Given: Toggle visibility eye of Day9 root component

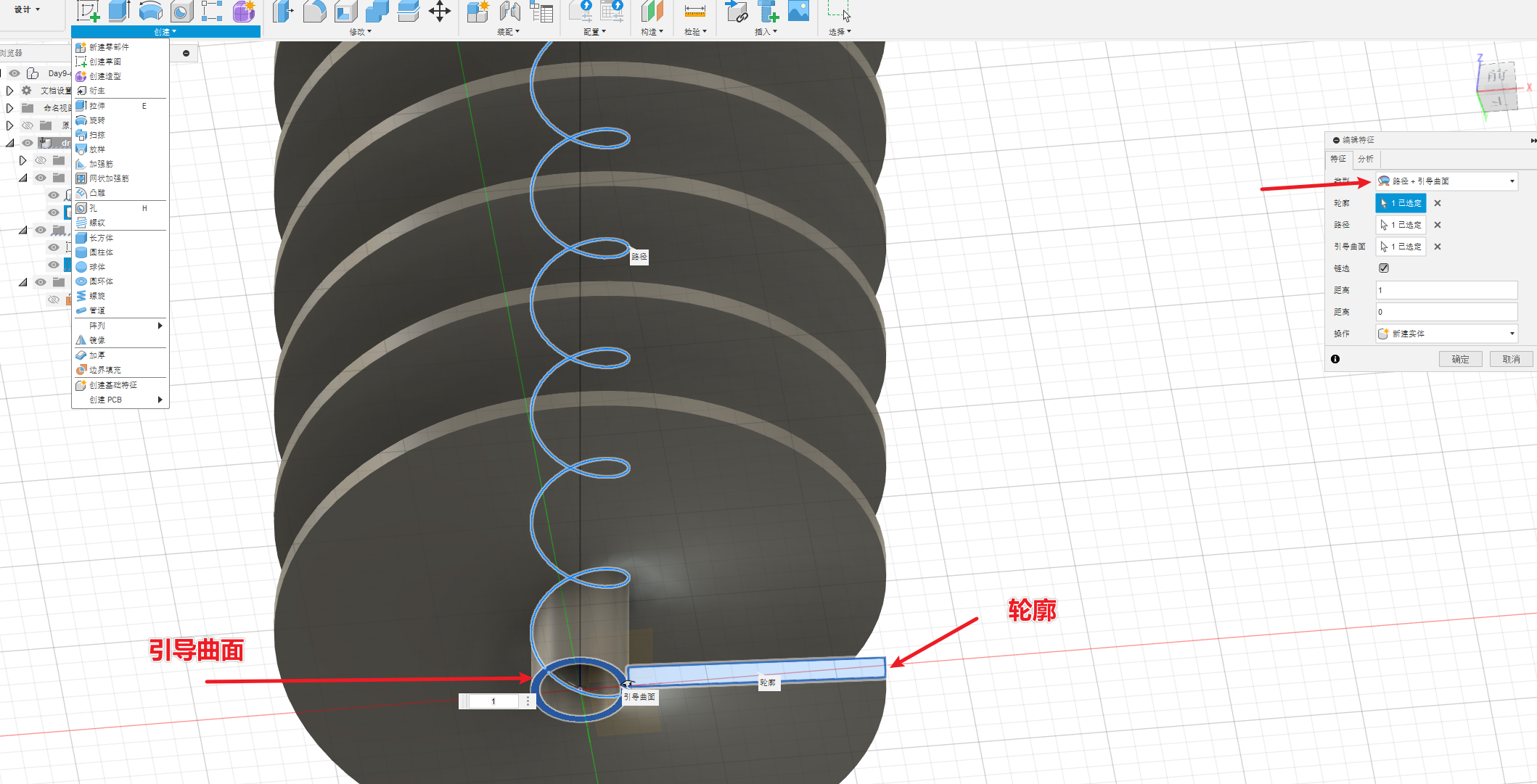Looking at the screenshot, I should 15,73.
